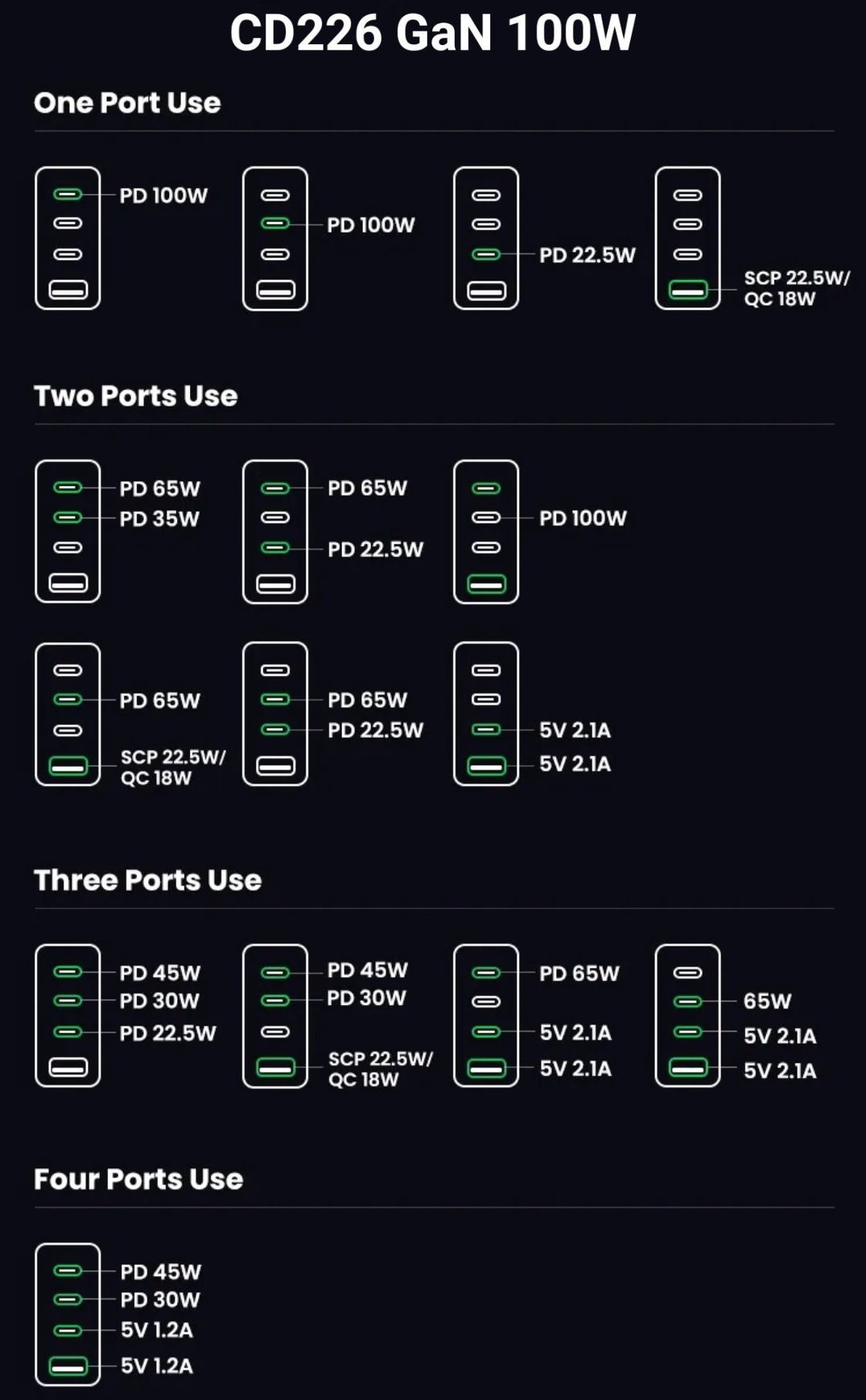Click the green USB-A port in Four Ports charger

pyautogui.click(x=68, y=1365)
